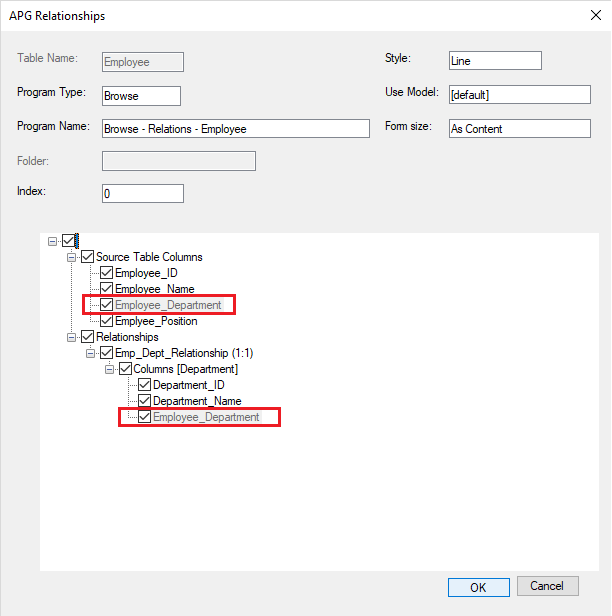612x616 pixels.
Task: Toggle the Department_ID checkbox
Action: [145, 385]
